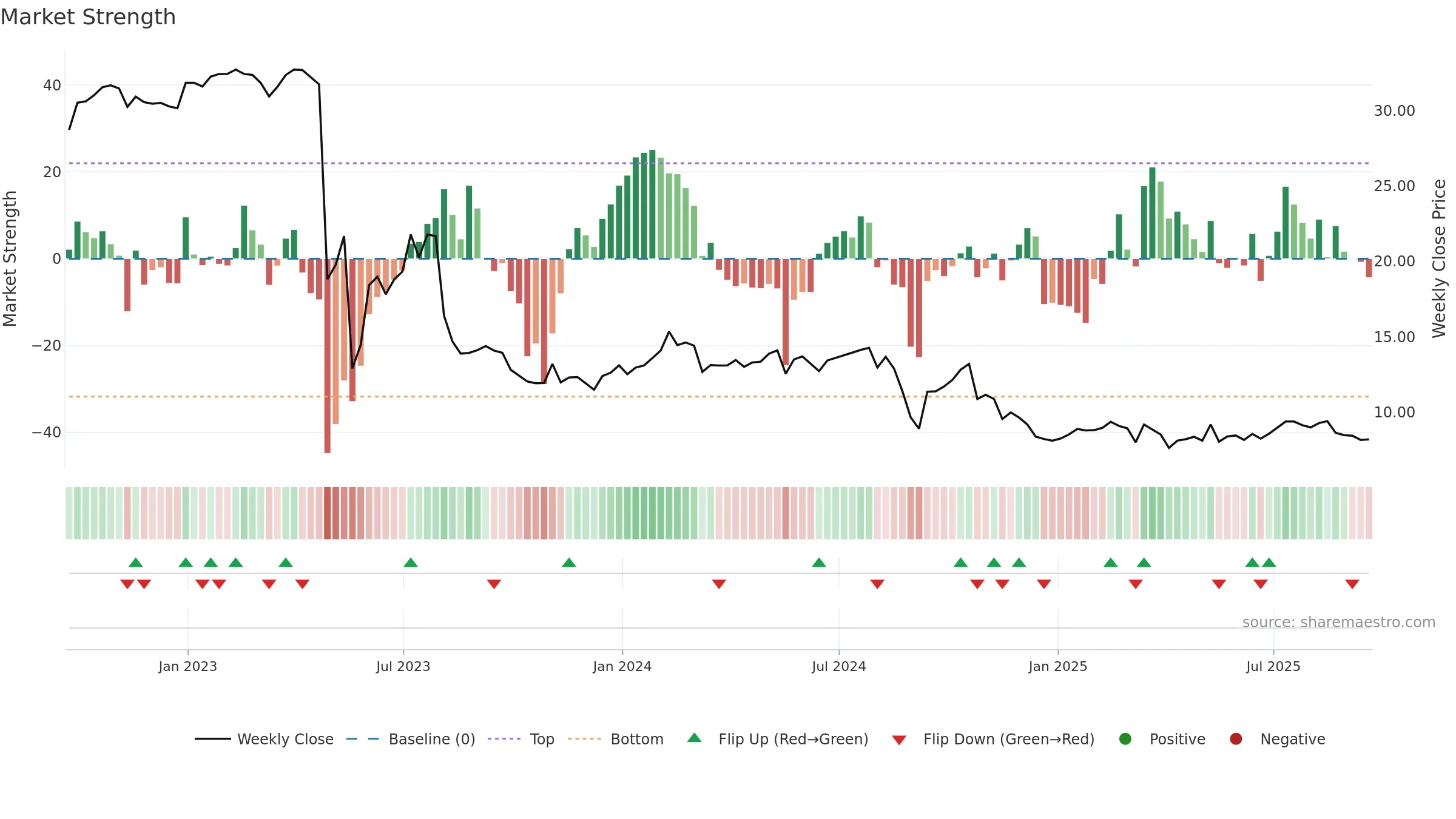The height and width of the screenshot is (819, 1456).
Task: Click the Market Strength vertical axis title
Action: (10, 258)
